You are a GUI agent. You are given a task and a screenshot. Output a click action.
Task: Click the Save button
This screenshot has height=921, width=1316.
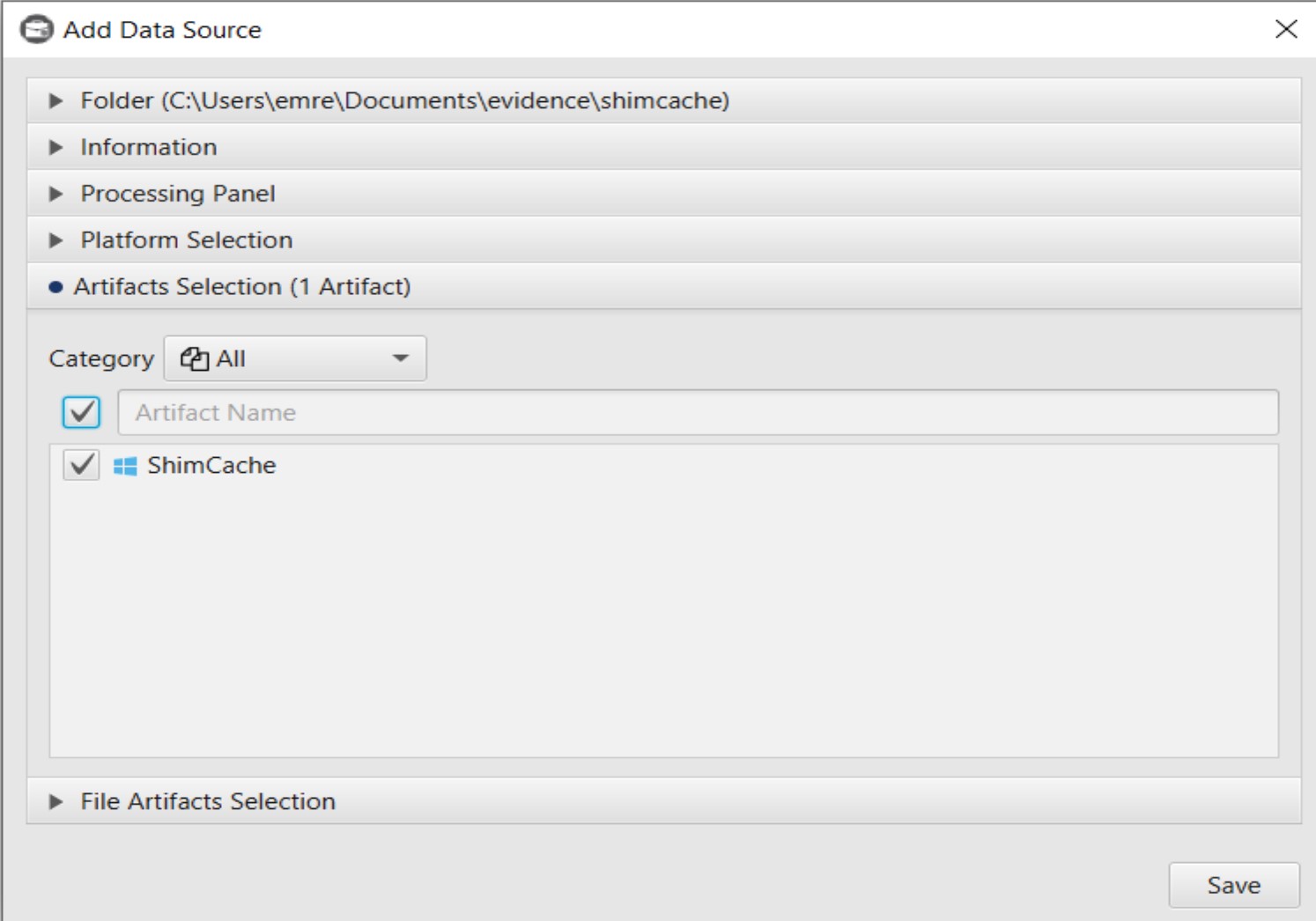point(1233,885)
